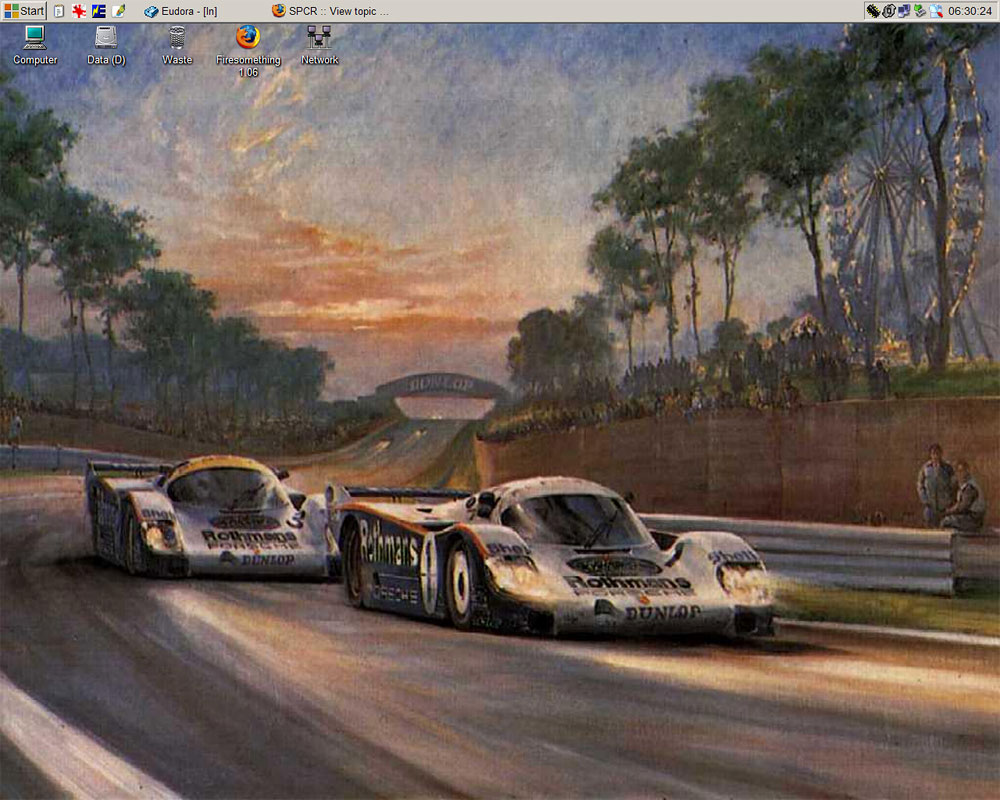The image size is (1000, 800).
Task: Click the dual-monitors network tray icon
Action: click(904, 11)
